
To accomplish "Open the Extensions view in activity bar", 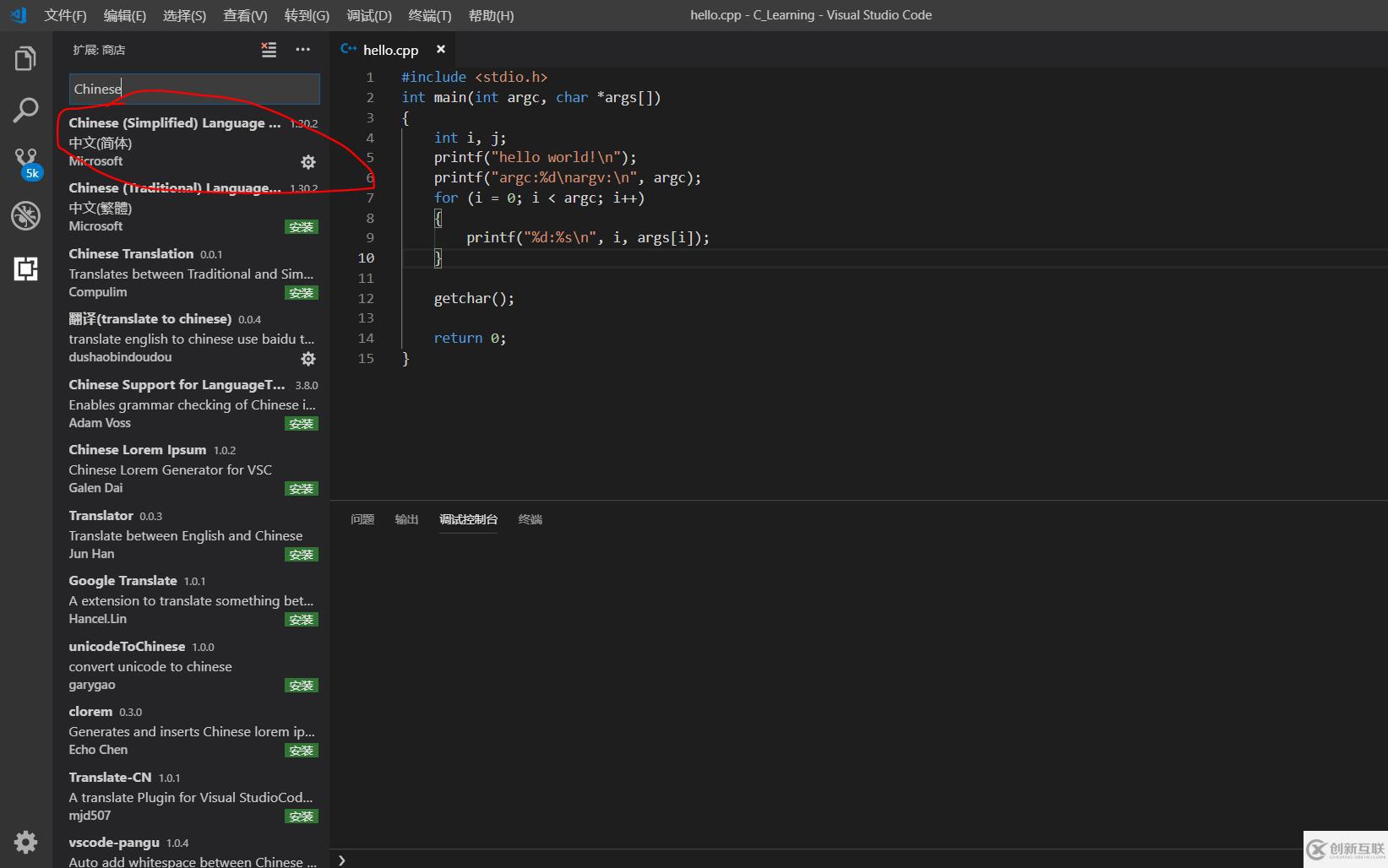I will [x=25, y=269].
